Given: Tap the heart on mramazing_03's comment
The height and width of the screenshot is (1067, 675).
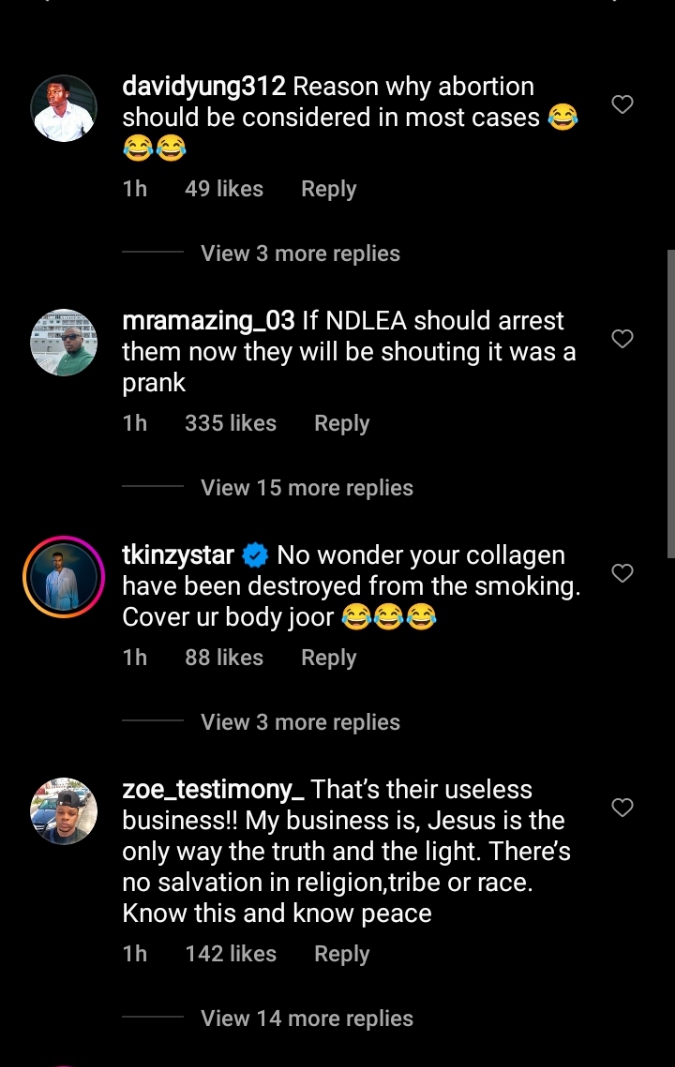Looking at the screenshot, I should [x=622, y=339].
